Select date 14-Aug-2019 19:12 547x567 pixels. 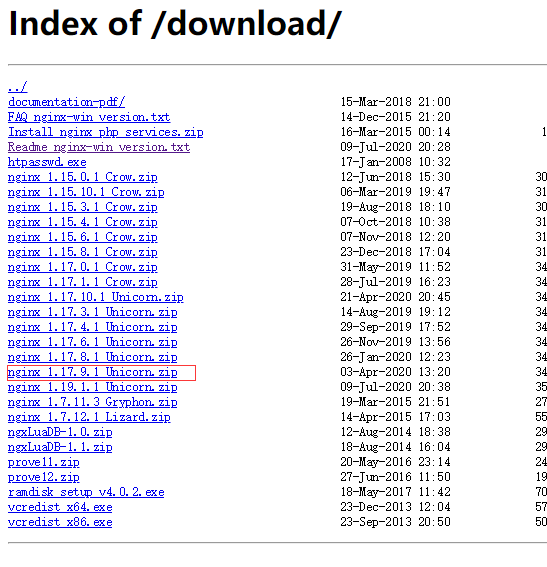point(396,312)
